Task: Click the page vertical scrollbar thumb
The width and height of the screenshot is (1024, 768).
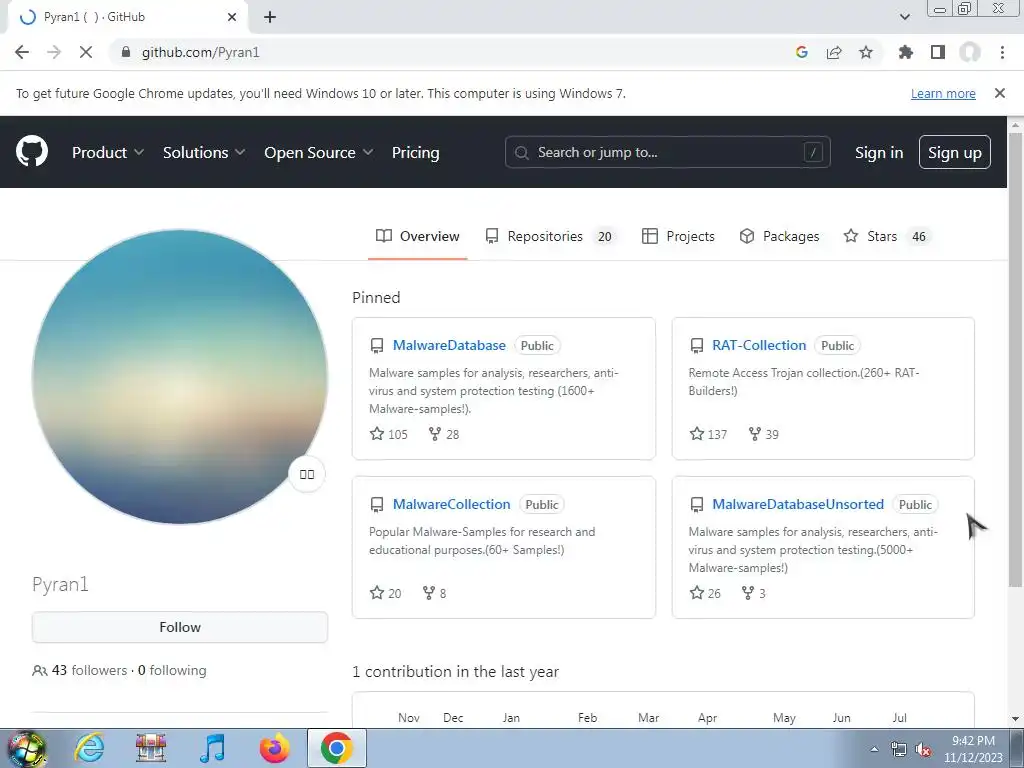Action: pyautogui.click(x=1015, y=359)
